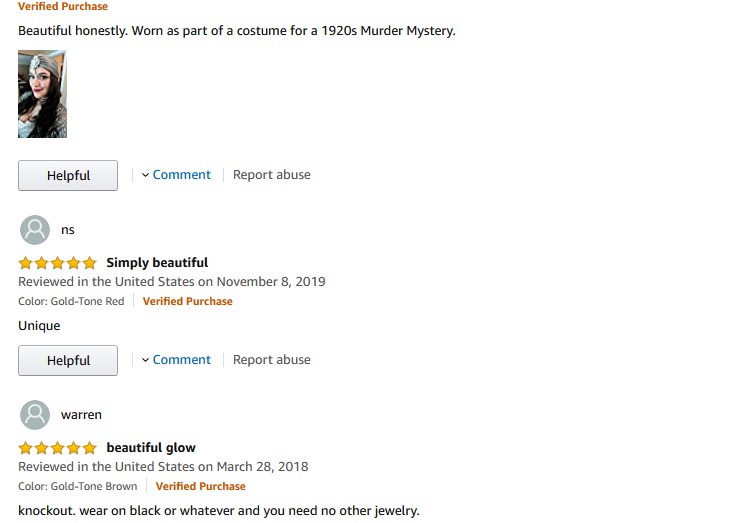Select Comment text link on ns's review
732x523 pixels.
click(181, 359)
